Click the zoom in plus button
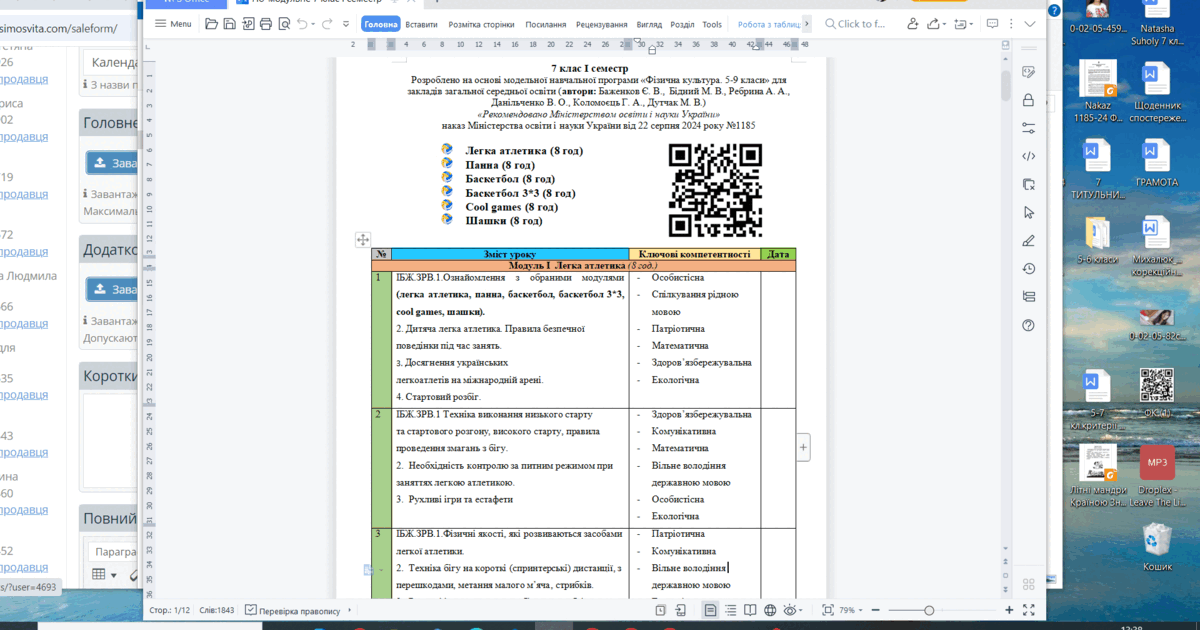 point(1009,610)
